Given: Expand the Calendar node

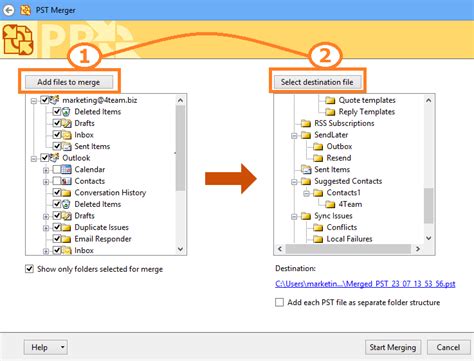Looking at the screenshot, I should [x=46, y=170].
